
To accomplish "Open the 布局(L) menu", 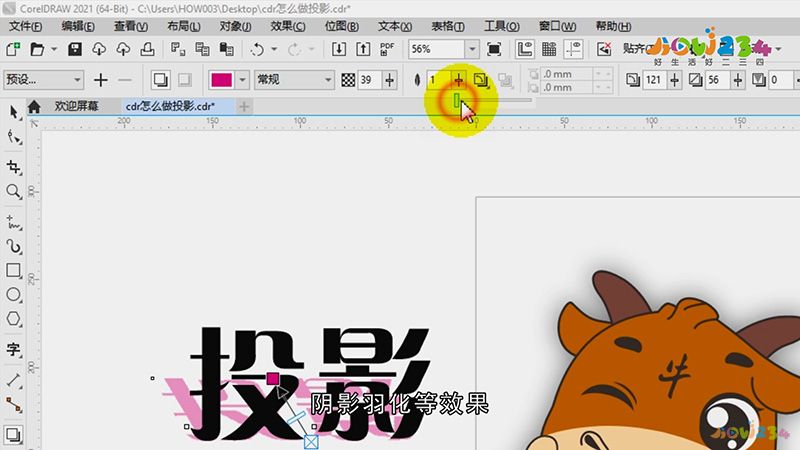I will pyautogui.click(x=184, y=26).
